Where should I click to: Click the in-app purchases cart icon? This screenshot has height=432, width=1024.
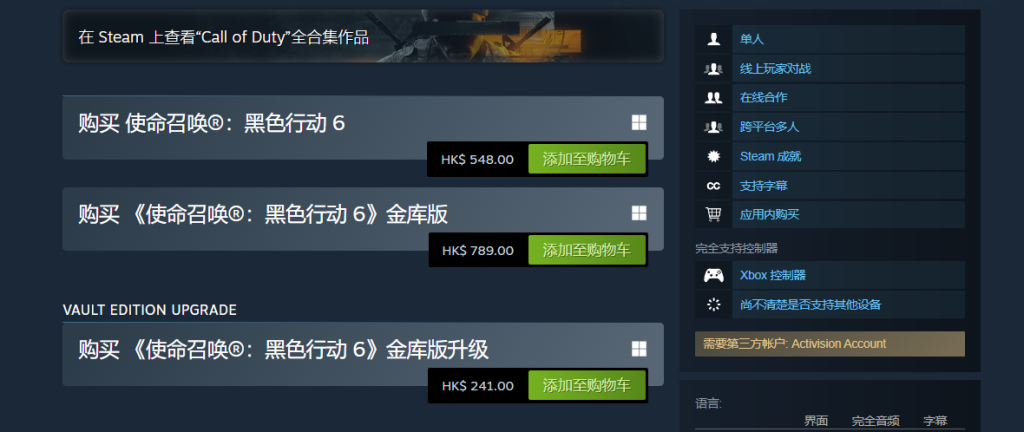(713, 215)
